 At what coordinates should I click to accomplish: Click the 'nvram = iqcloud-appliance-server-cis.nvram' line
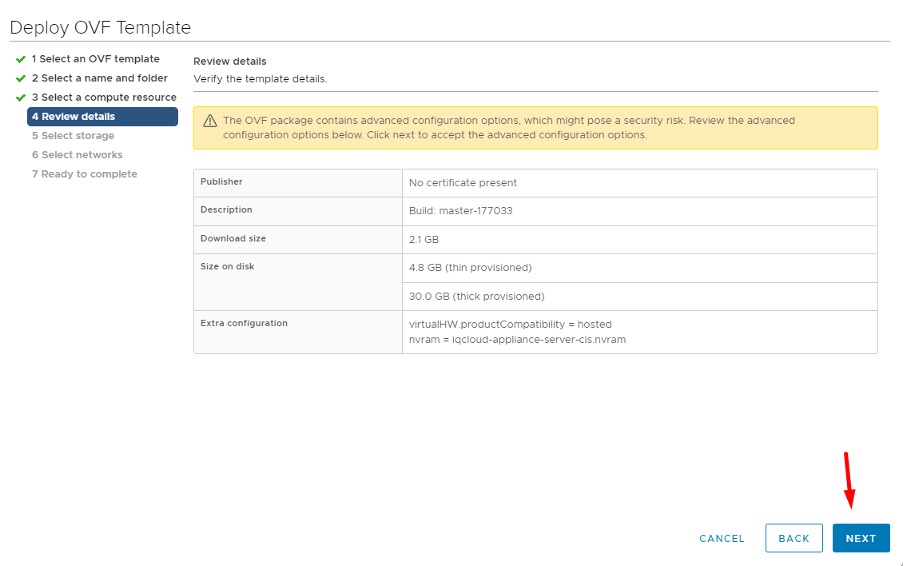(x=517, y=339)
